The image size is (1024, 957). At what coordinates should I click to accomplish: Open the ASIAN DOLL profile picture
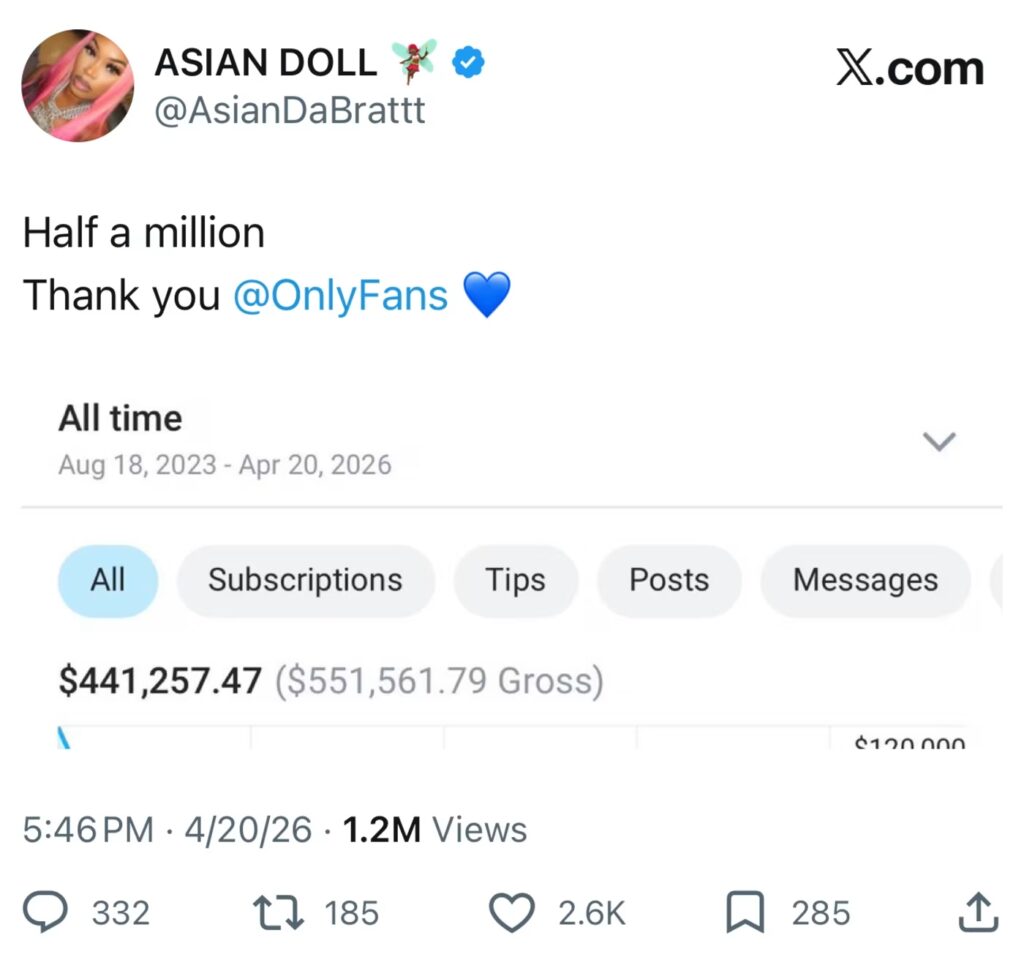click(x=77, y=85)
